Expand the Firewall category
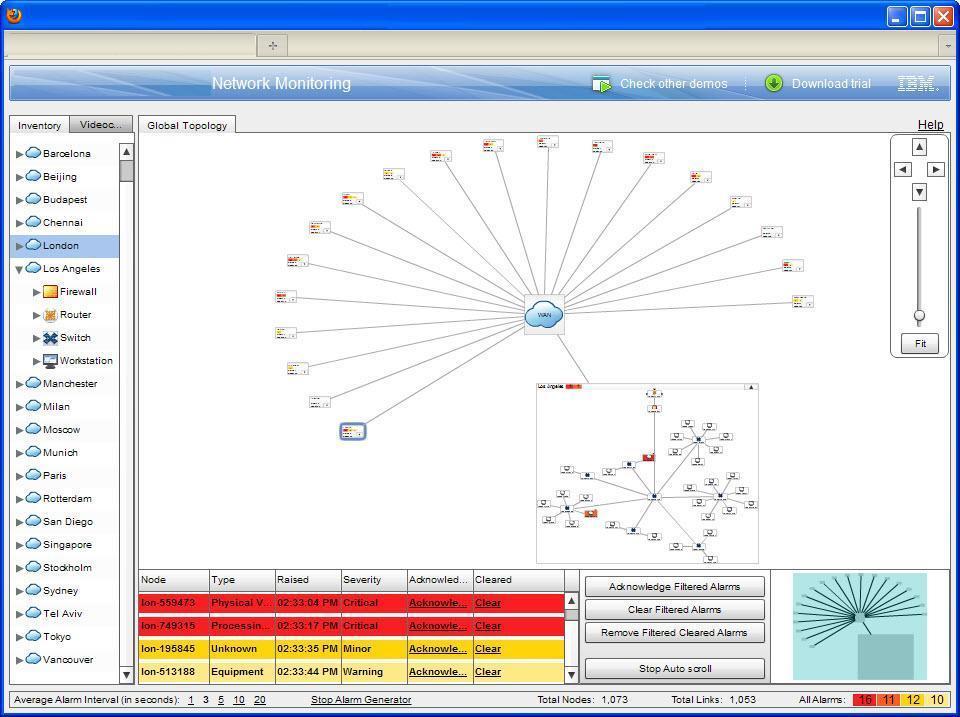This screenshot has width=960, height=717. point(37,291)
